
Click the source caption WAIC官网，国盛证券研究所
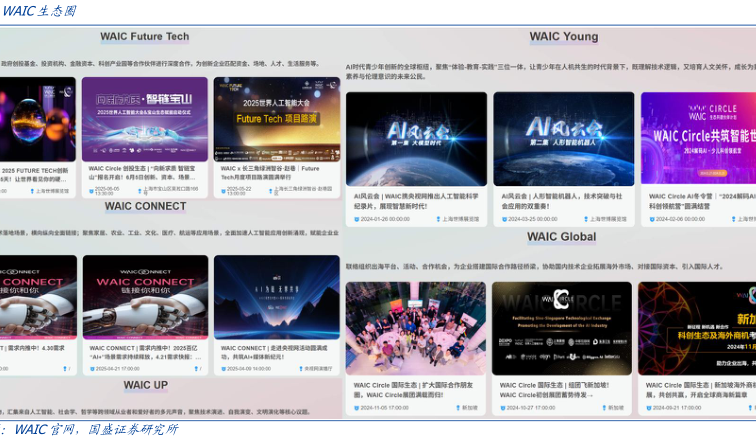[x=96, y=429]
